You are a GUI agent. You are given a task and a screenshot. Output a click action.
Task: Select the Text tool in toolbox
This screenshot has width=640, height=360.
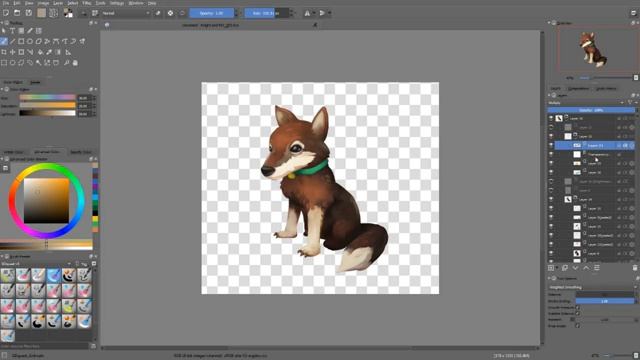coord(12,31)
